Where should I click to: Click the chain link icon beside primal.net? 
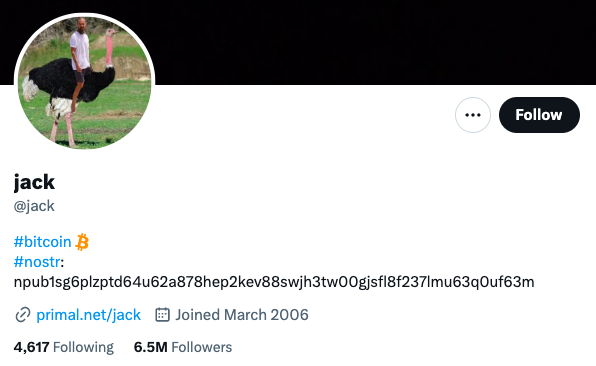pyautogui.click(x=22, y=315)
